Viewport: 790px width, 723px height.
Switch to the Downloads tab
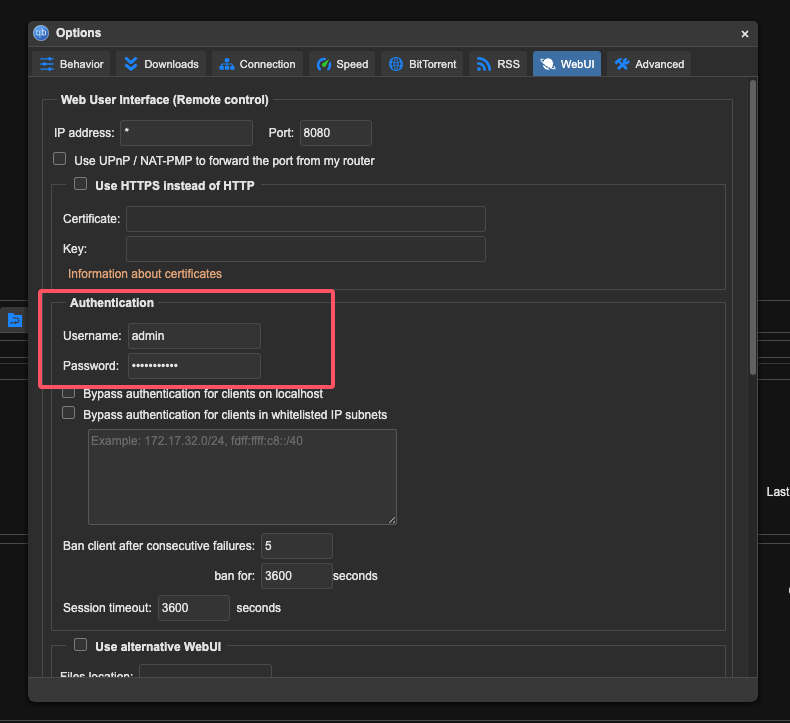point(161,64)
